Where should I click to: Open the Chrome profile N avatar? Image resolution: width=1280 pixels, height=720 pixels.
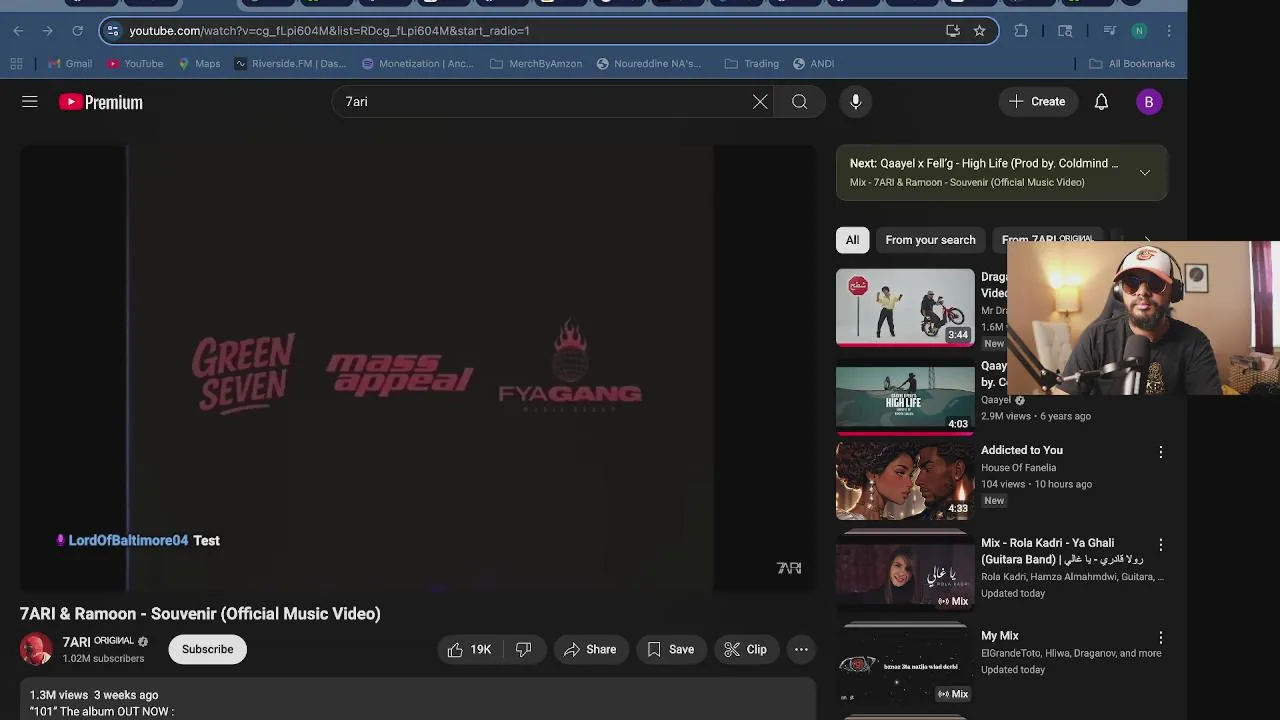(1139, 31)
